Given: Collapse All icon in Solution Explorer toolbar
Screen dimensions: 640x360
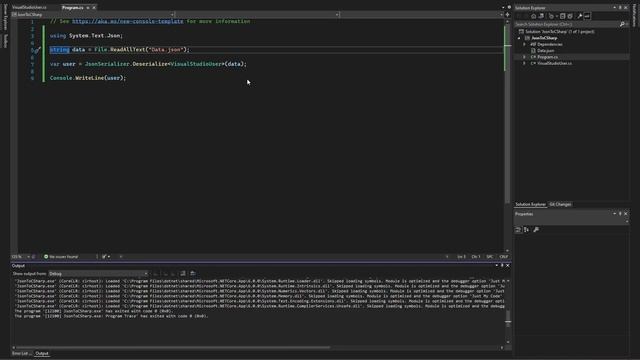Looking at the screenshot, I should pos(562,16).
